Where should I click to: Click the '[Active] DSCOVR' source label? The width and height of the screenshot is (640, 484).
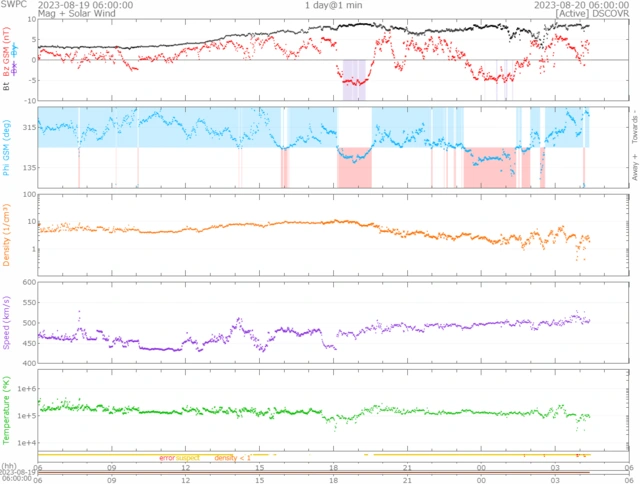coord(592,14)
